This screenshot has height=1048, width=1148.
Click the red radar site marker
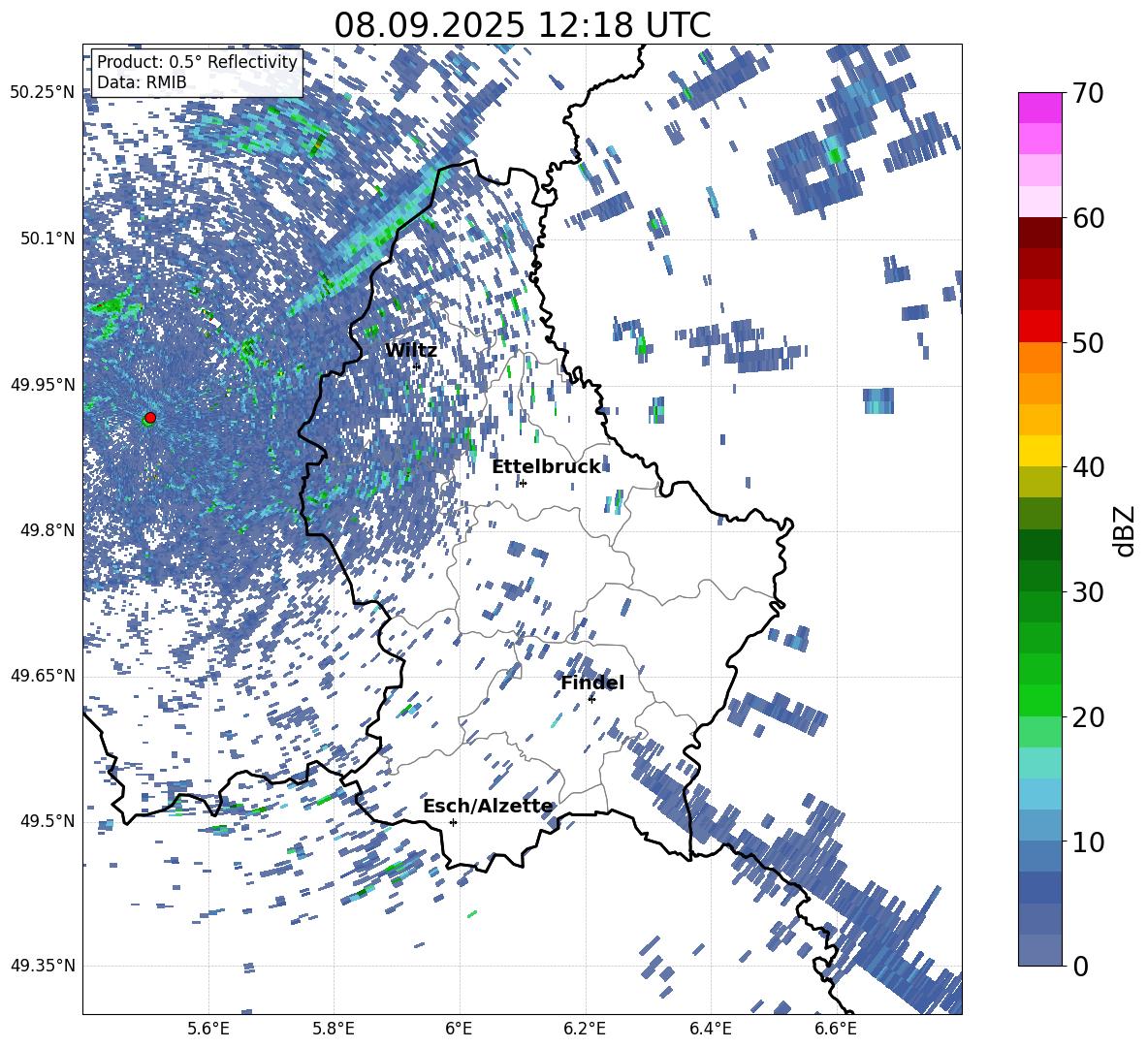click(x=150, y=417)
